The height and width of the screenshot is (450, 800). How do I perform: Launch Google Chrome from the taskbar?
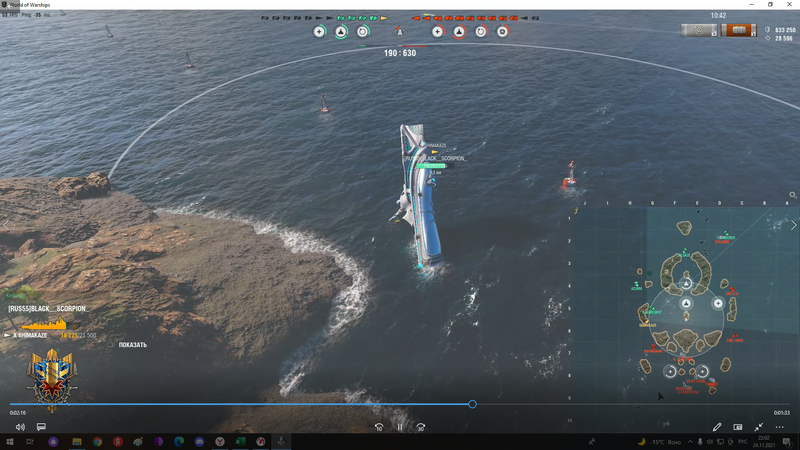click(97, 441)
